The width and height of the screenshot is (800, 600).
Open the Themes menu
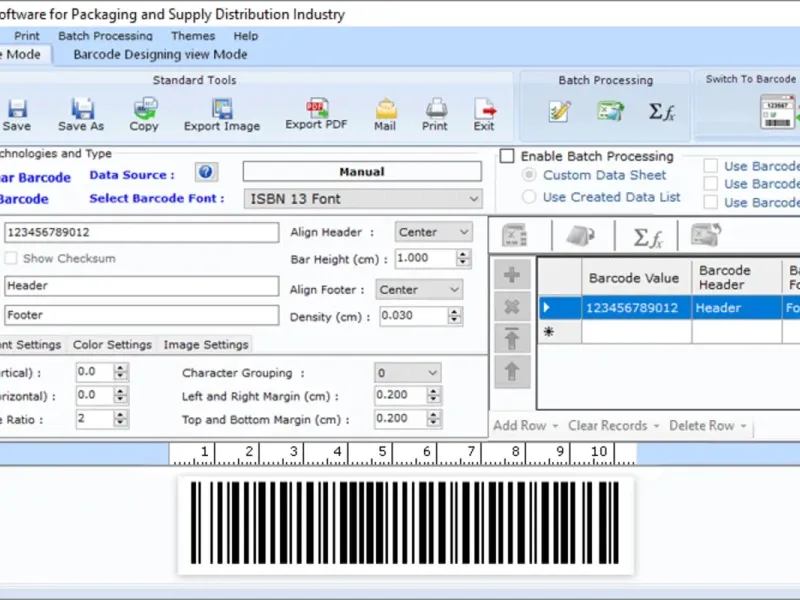pos(192,36)
